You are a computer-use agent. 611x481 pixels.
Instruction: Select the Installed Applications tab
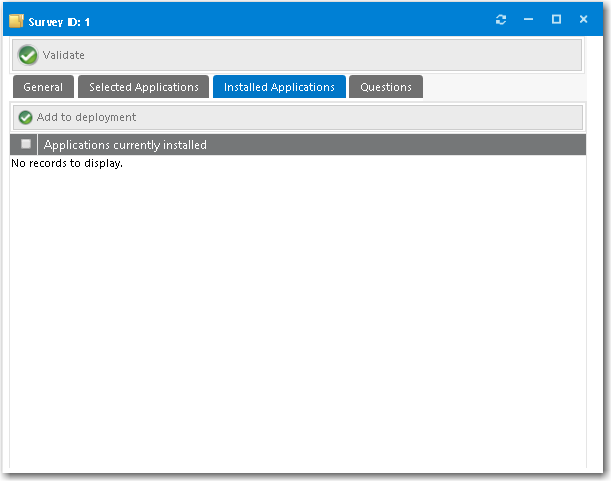279,87
